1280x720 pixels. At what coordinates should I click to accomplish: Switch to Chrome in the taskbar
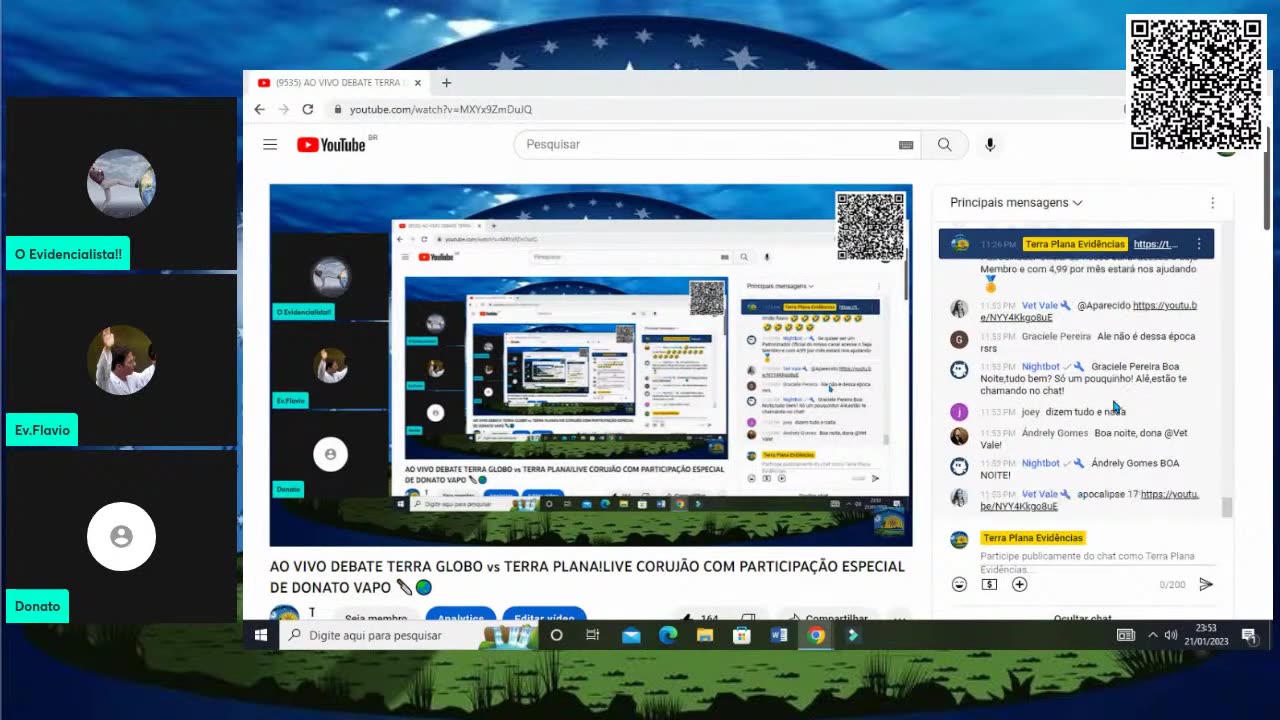[817, 635]
